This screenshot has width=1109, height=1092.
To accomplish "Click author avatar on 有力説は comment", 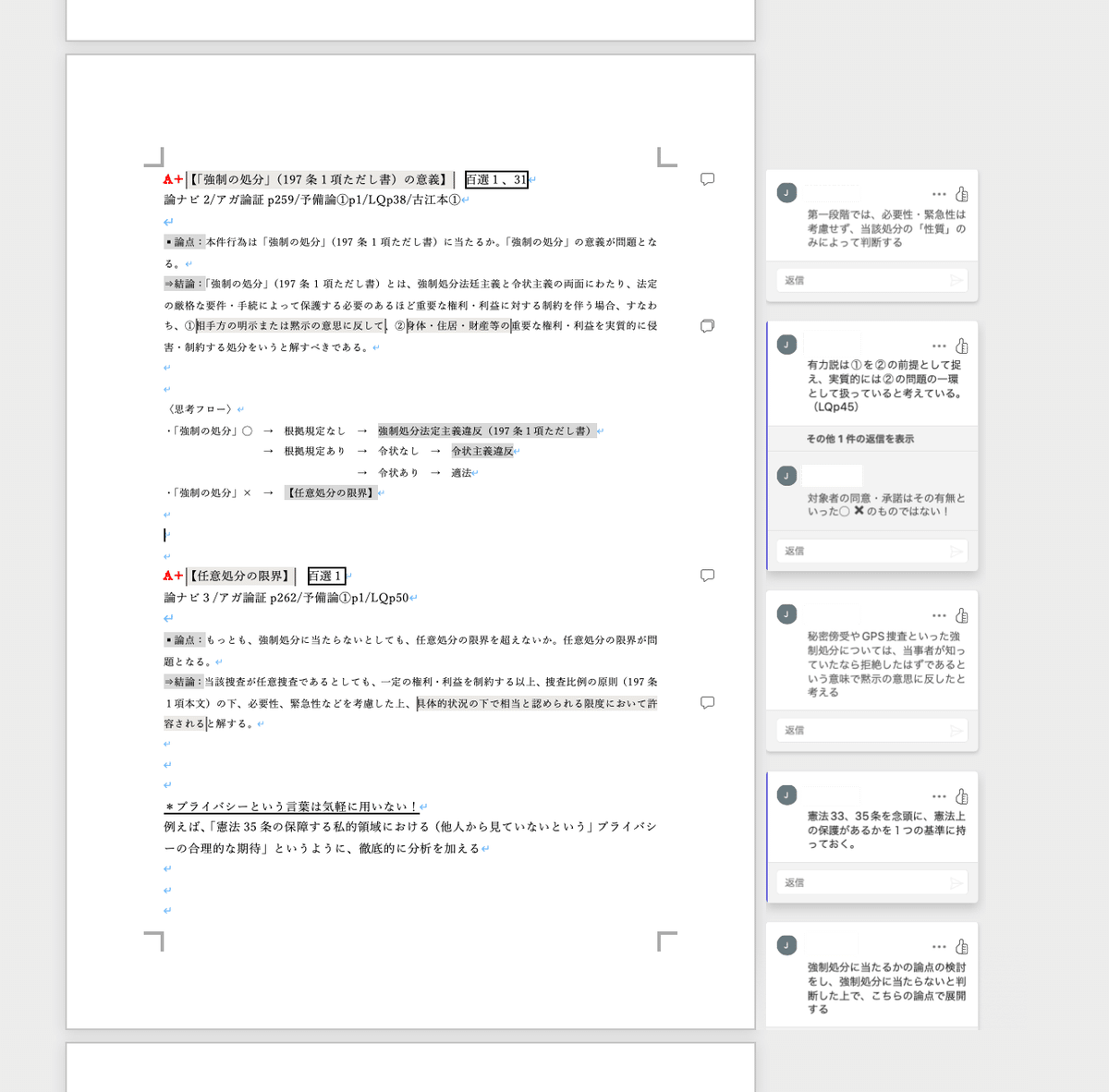I will coord(786,345).
